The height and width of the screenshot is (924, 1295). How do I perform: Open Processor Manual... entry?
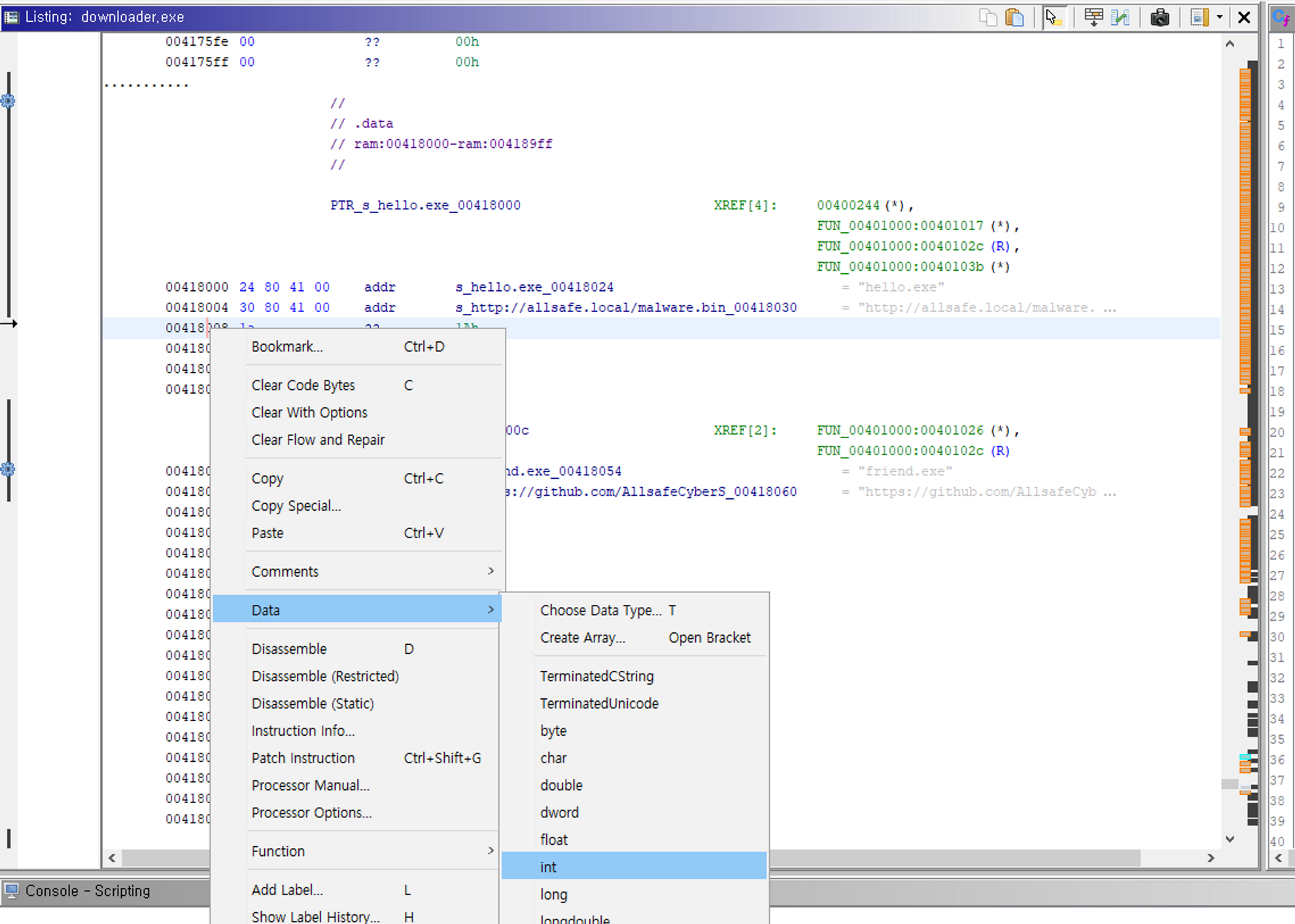click(357, 785)
